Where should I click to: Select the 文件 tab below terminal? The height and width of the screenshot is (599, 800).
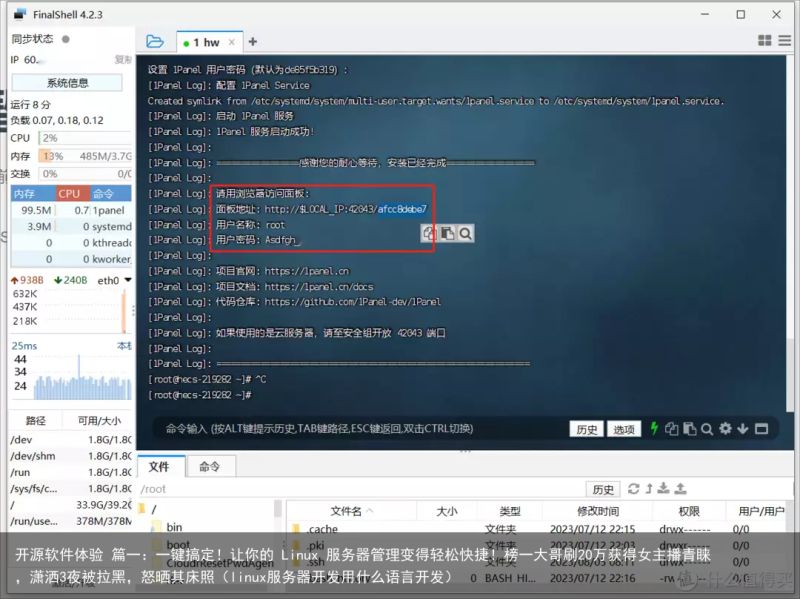(159, 466)
